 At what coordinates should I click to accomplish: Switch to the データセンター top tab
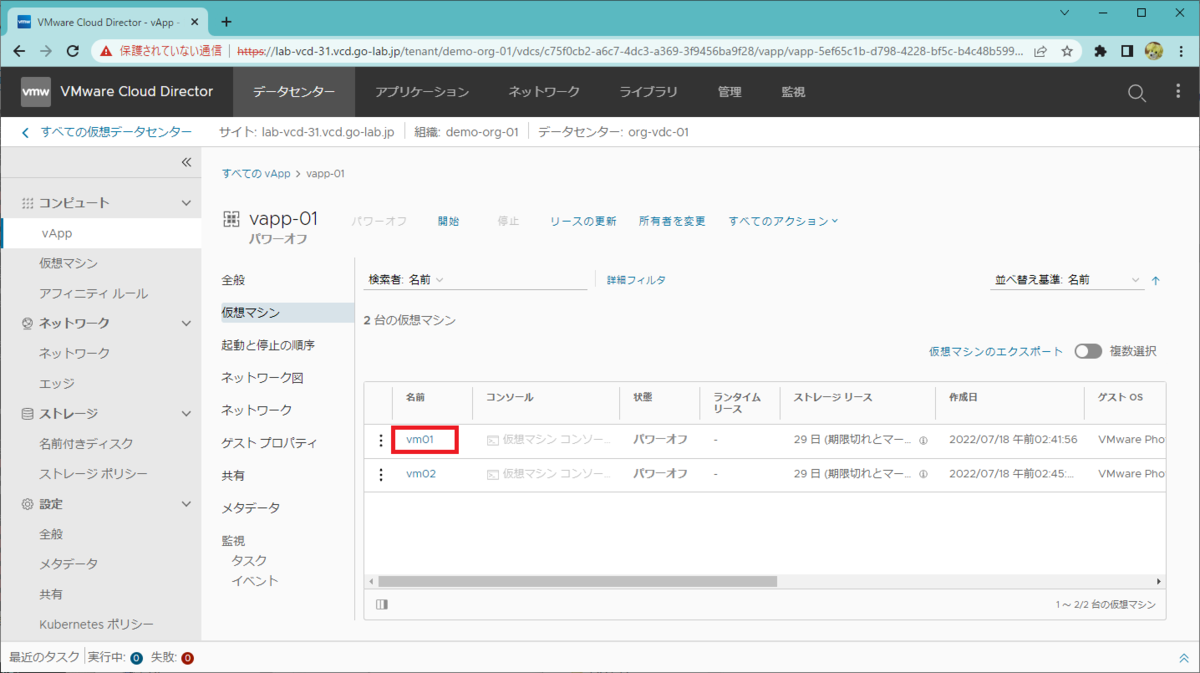[294, 92]
